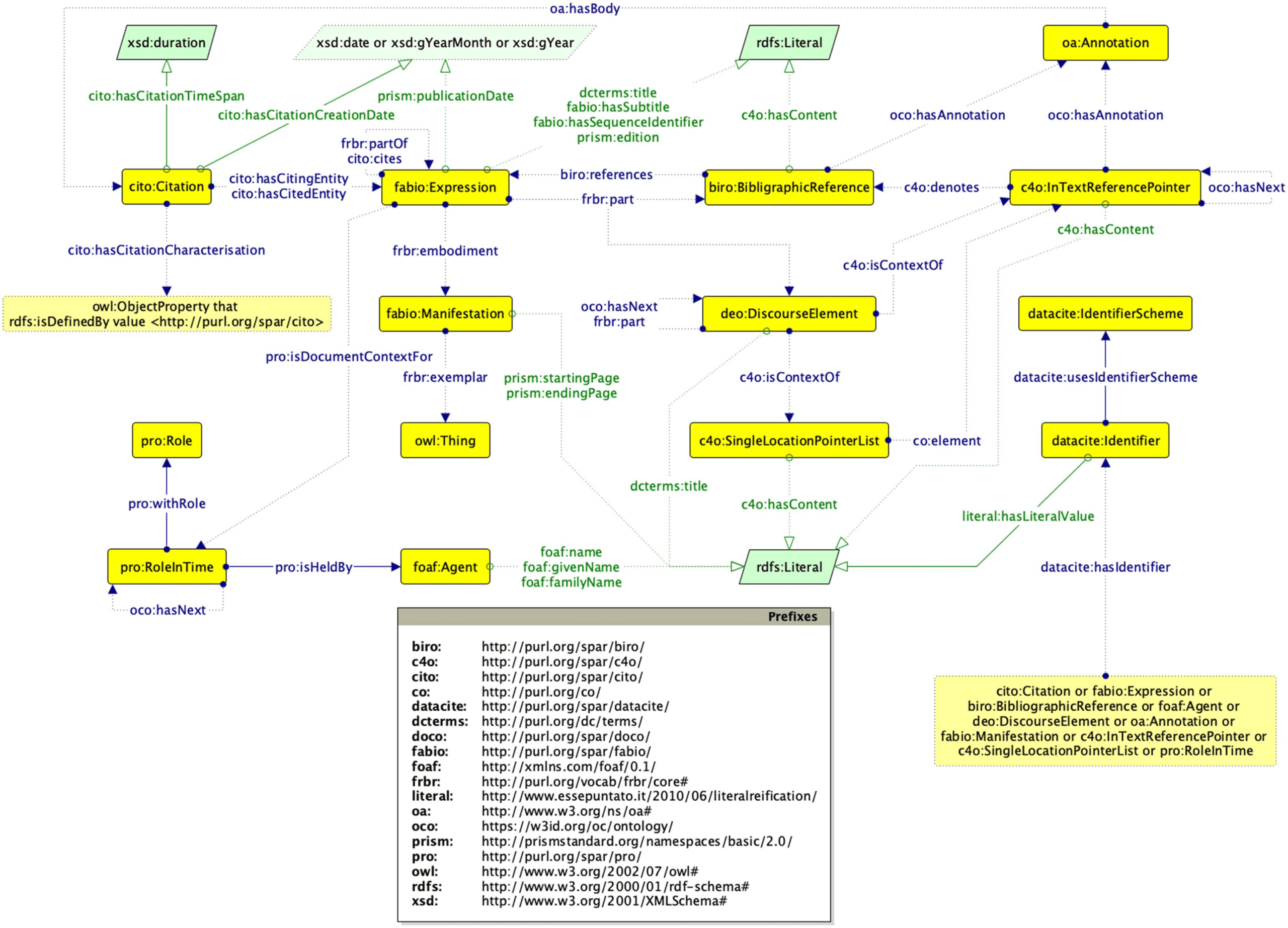The height and width of the screenshot is (928, 1288).
Task: Open the http://purl.org/spar/datacite/ prefix URL
Action: pyautogui.click(x=575, y=706)
